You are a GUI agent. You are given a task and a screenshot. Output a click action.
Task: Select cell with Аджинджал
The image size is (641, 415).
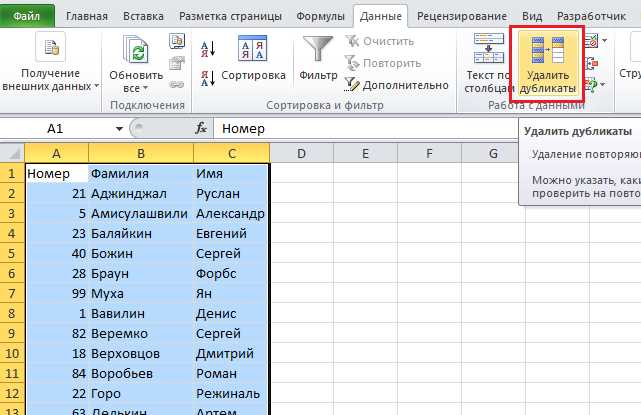(141, 193)
